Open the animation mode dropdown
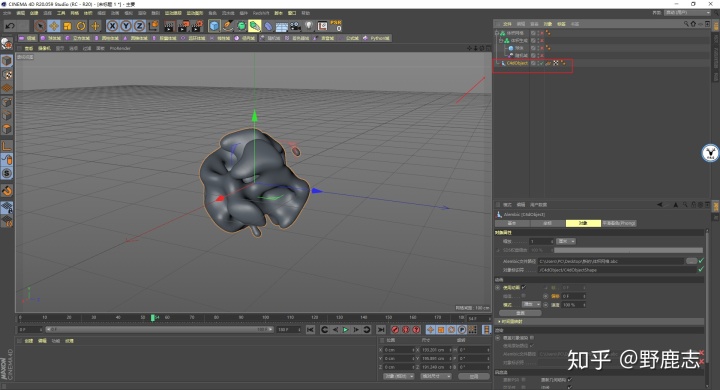 pos(531,305)
